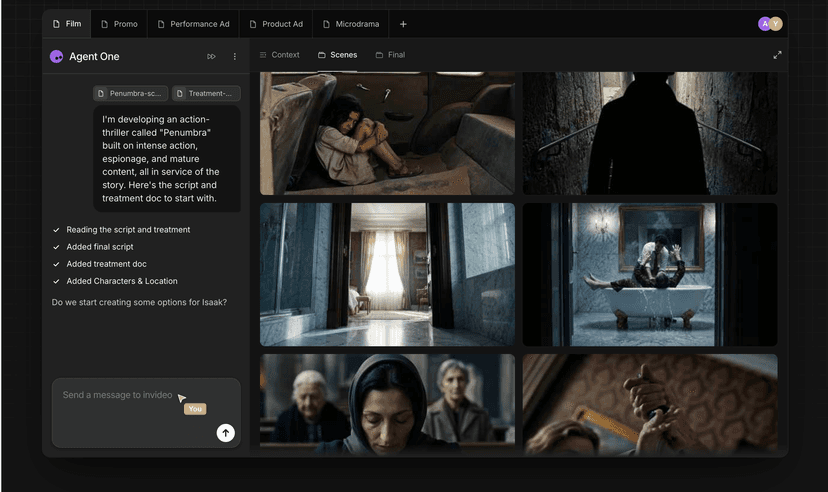Click the fast-forward icon beside Agent One
The image size is (828, 492).
pos(211,56)
